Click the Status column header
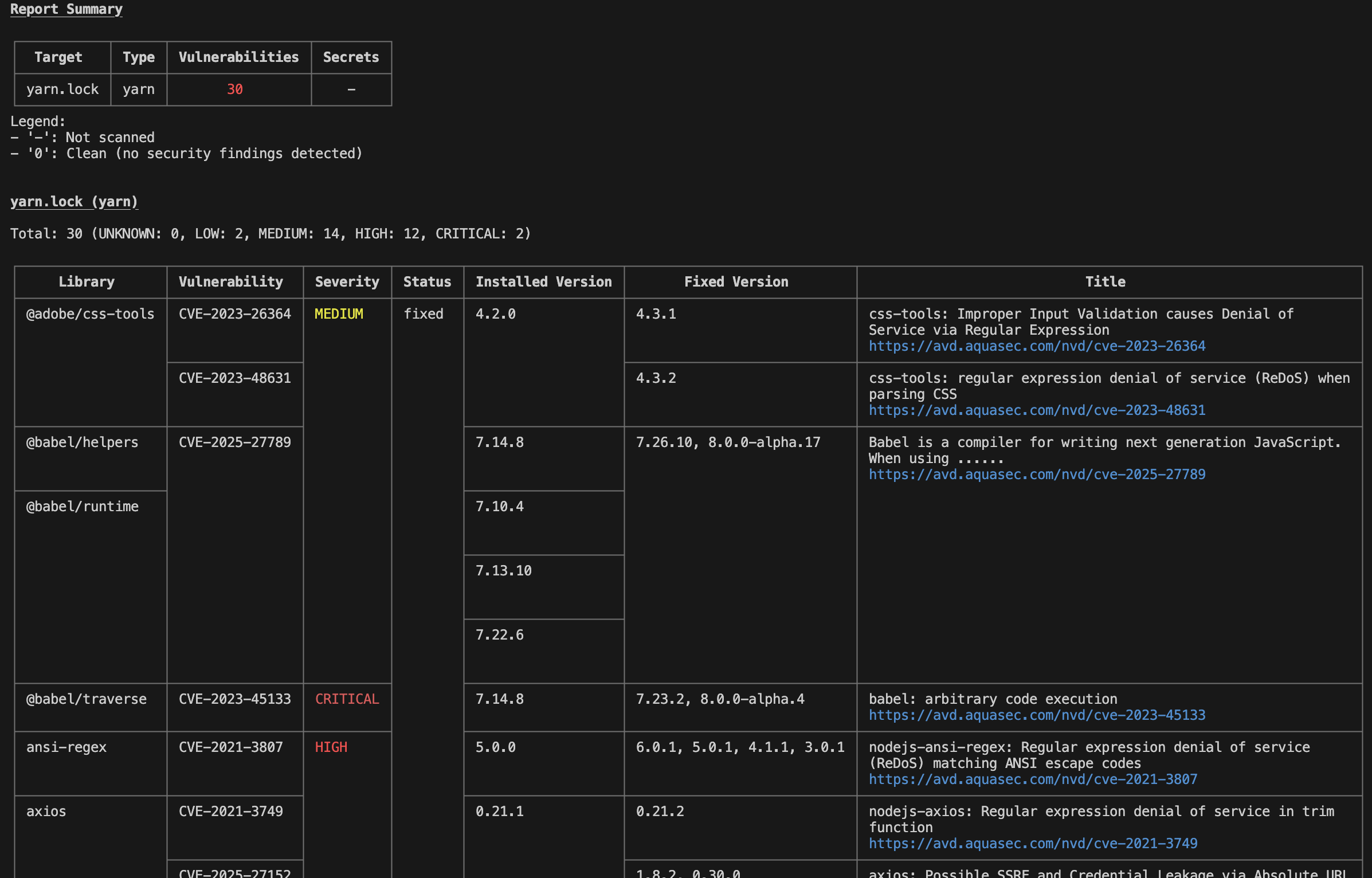This screenshot has width=1372, height=878. (x=427, y=282)
